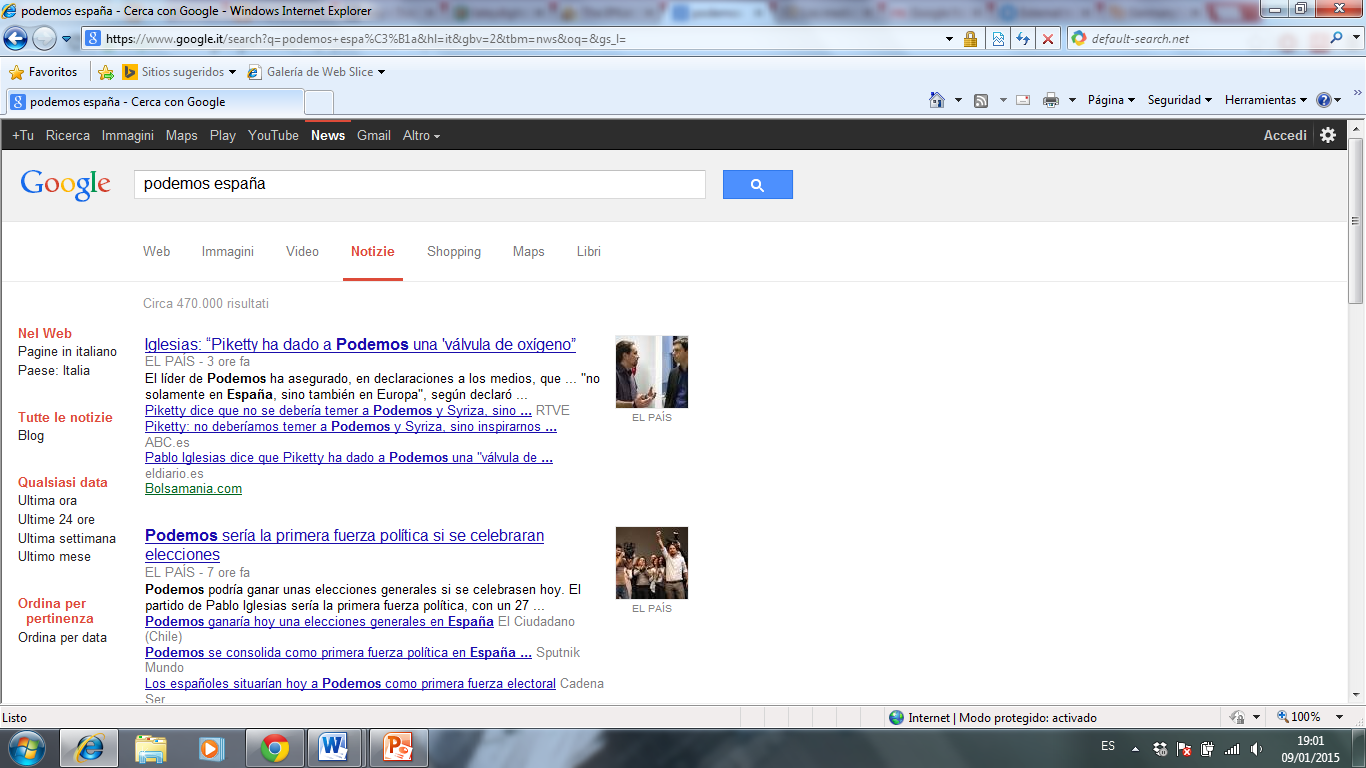
Task: Show hidden system tray icons
Action: click(x=1135, y=748)
